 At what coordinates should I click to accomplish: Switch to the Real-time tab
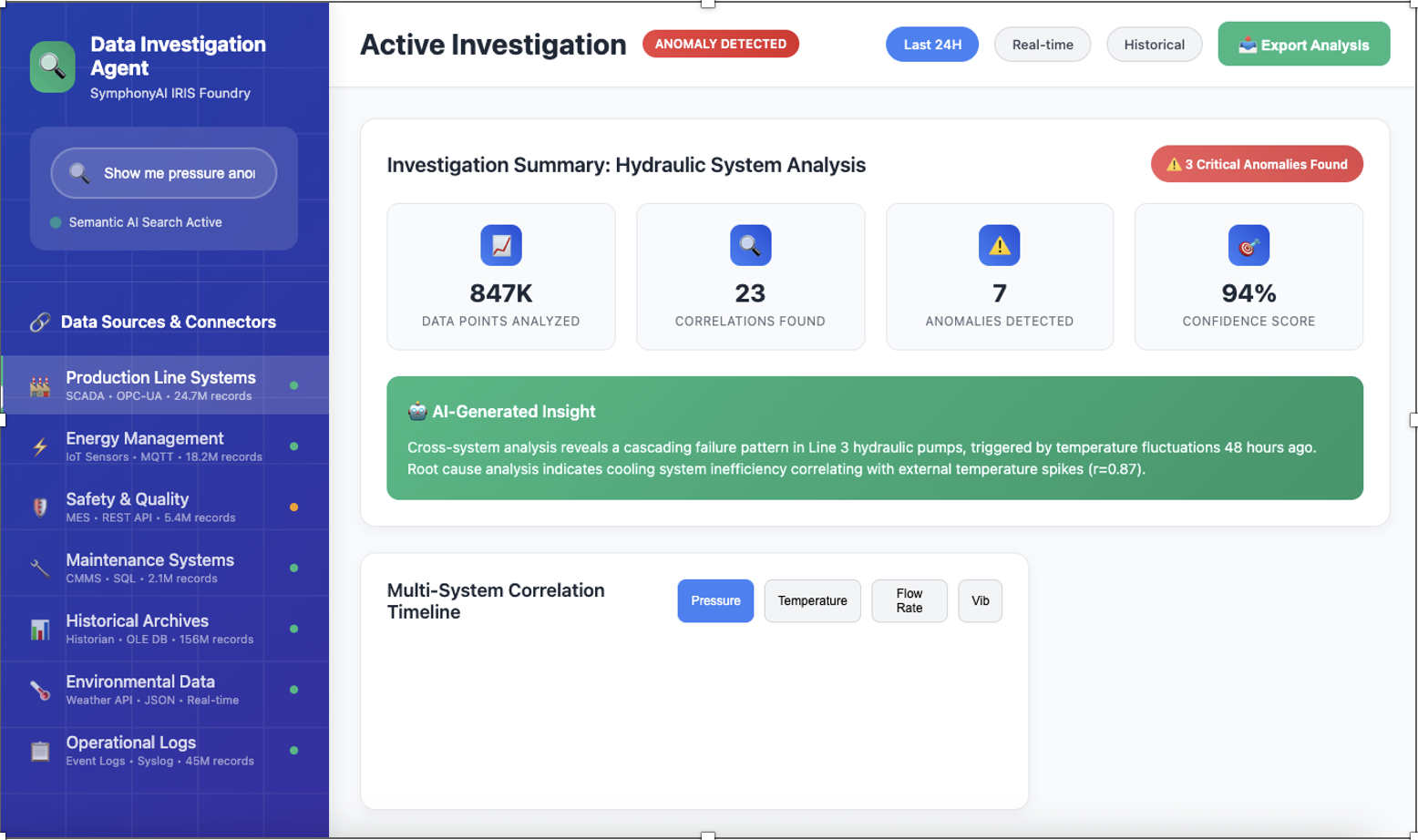coord(1042,44)
